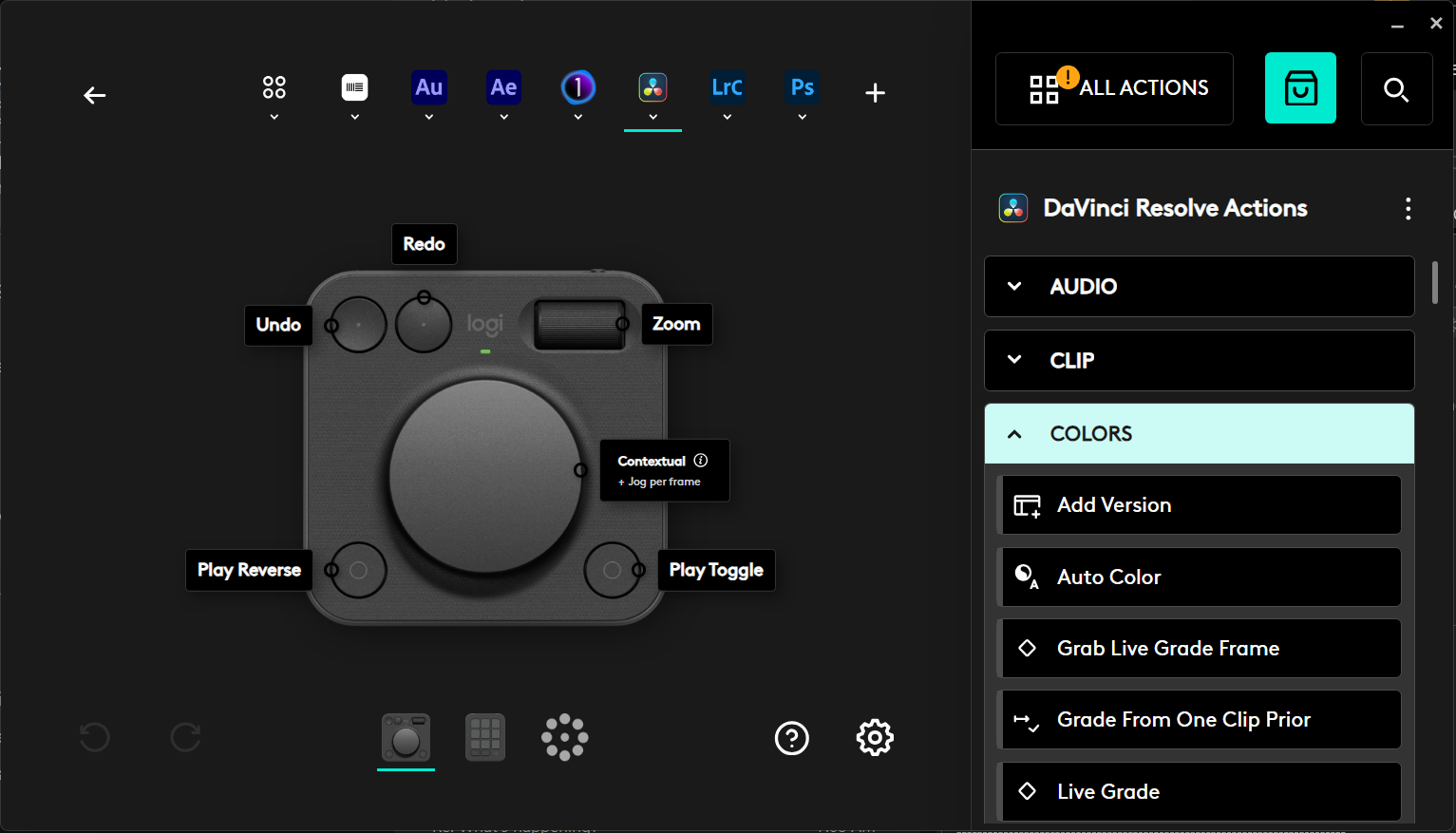Open the all-apps four-circle profile icon

click(x=274, y=87)
